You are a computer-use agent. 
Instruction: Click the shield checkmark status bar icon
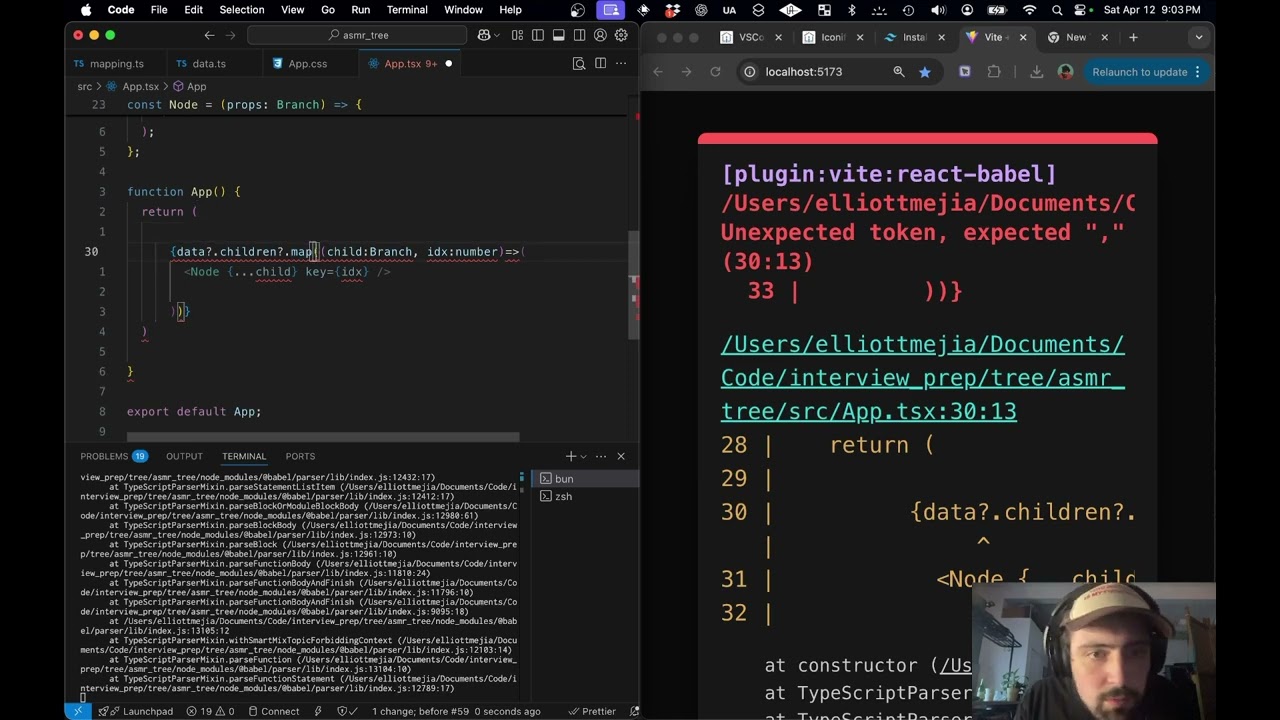346,711
